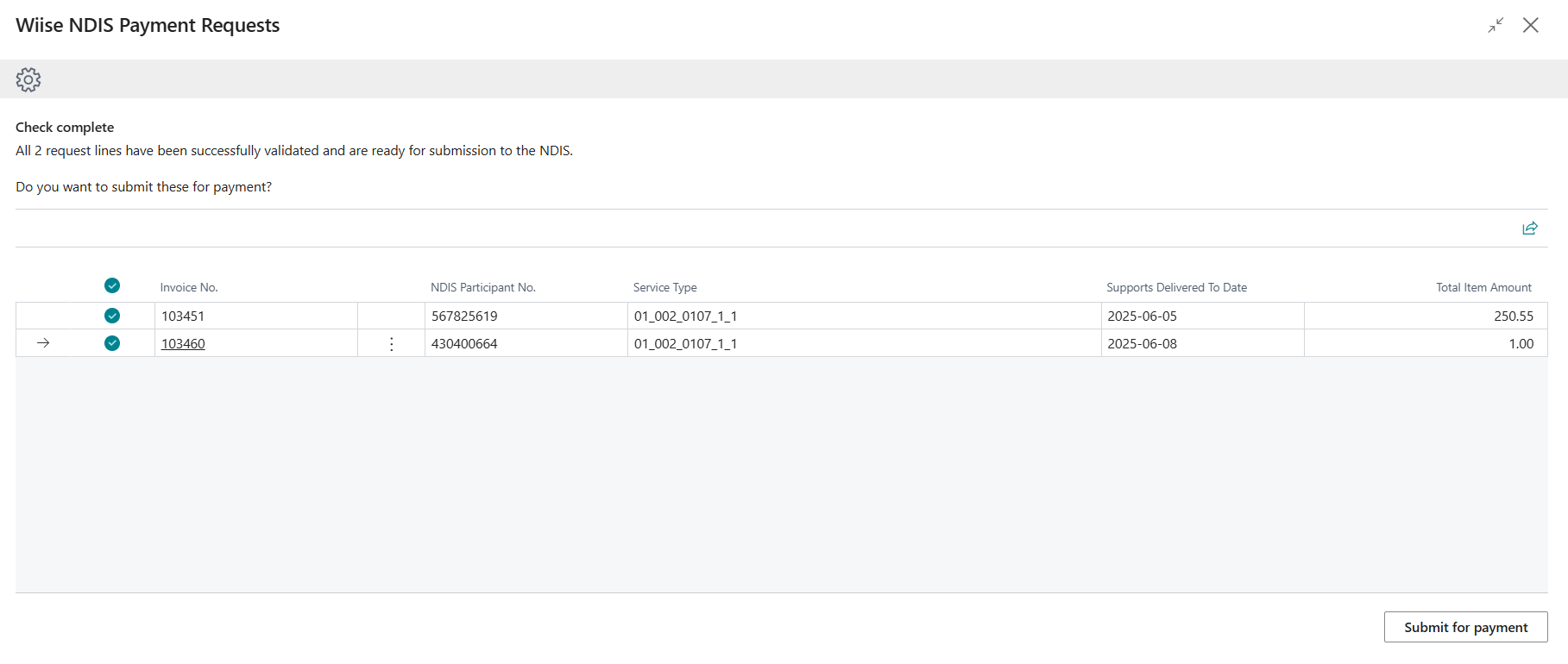Collapse the dialog with the shrink arrows icon
The width and height of the screenshot is (1568, 664).
coord(1496,25)
